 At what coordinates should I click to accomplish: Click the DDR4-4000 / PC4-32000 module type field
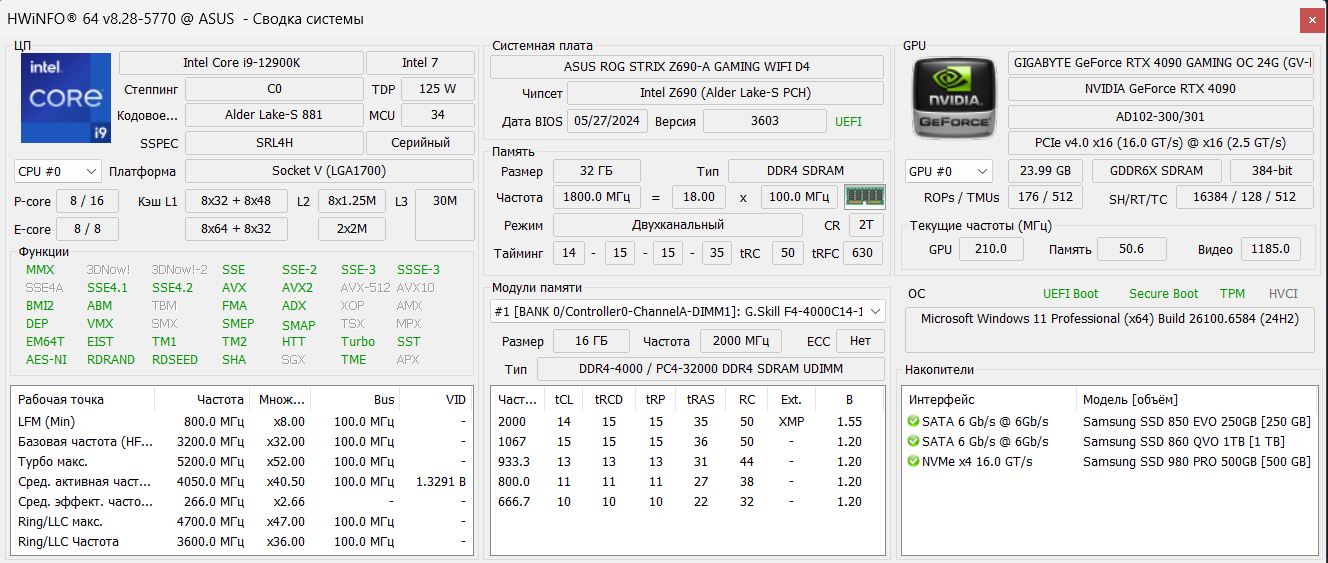point(712,369)
